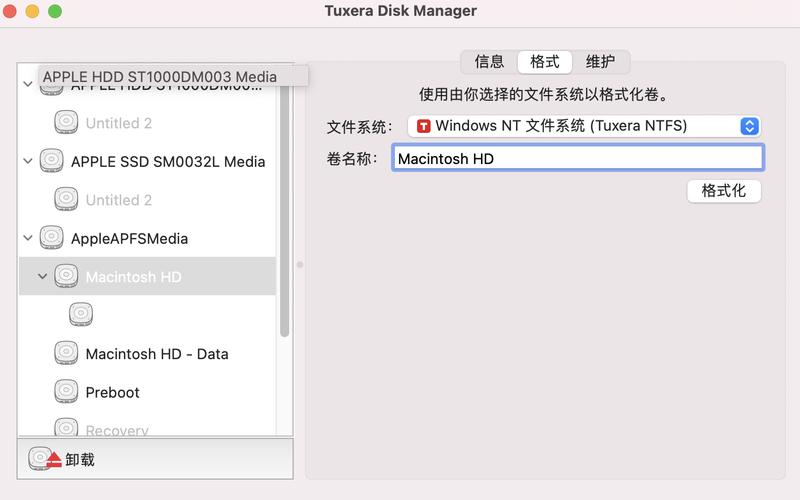Click the blue up-down arrows of the file system selector
800x500 pixels.
pyautogui.click(x=749, y=126)
